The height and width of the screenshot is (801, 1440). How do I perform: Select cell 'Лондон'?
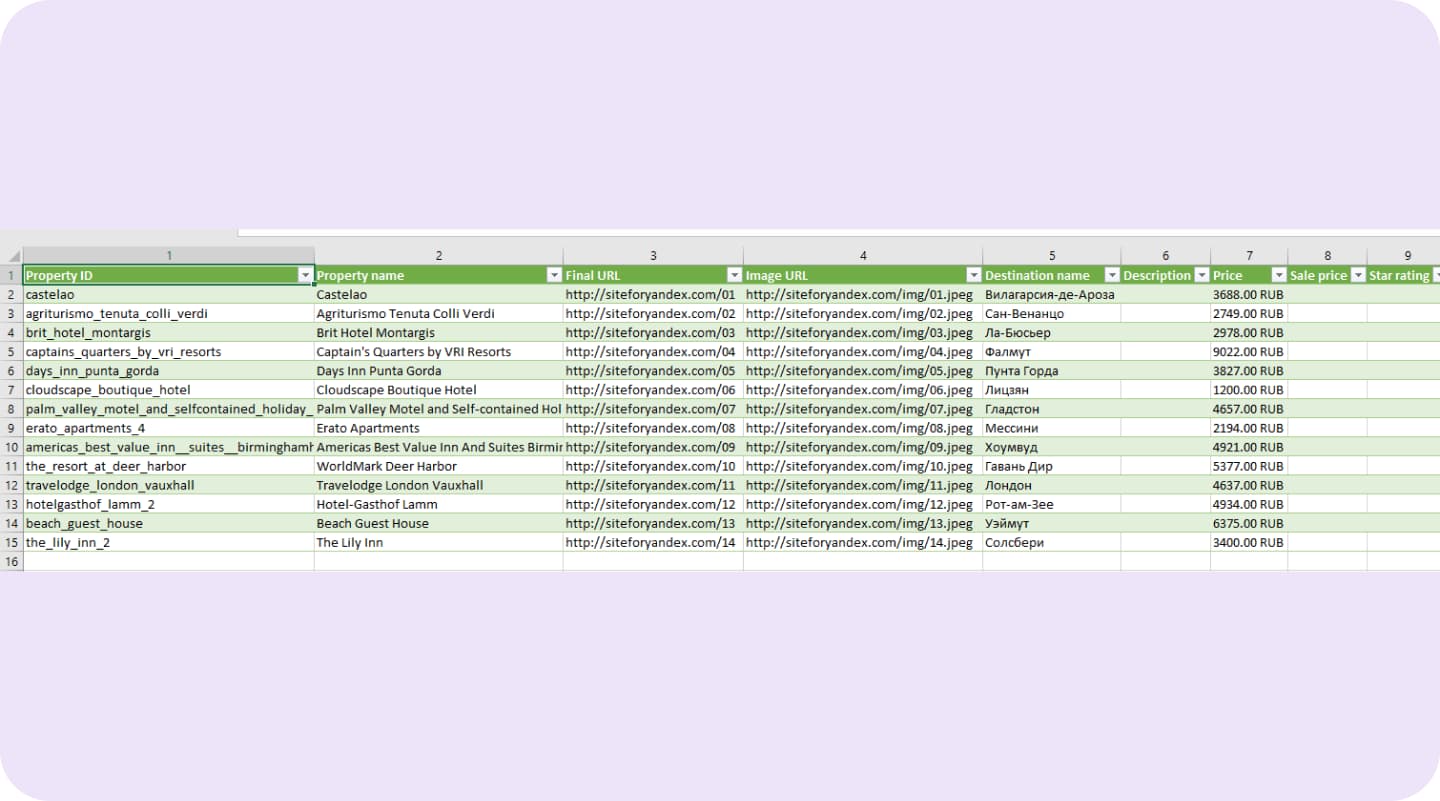[1052, 485]
